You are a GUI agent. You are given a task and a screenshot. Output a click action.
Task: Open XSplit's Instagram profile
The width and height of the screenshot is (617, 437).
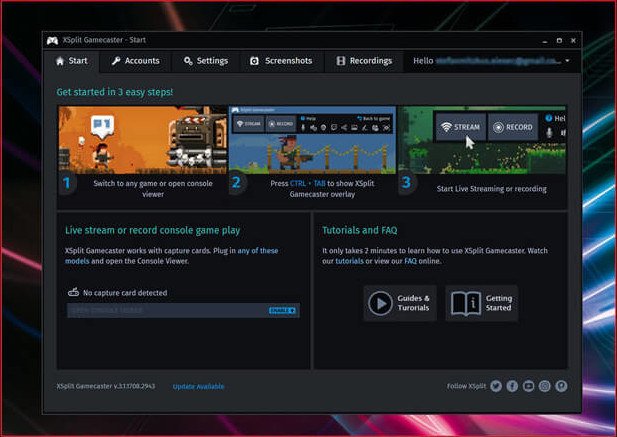[x=545, y=386]
